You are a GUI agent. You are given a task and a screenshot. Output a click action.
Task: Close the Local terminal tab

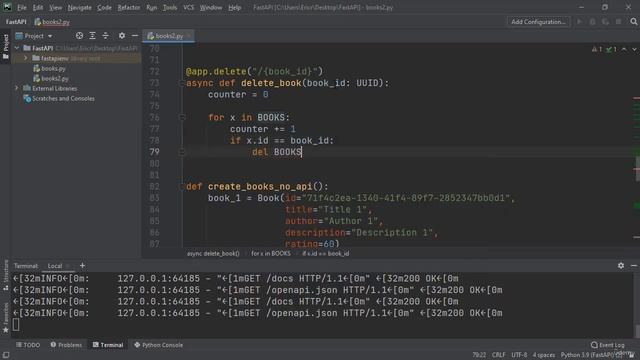pos(68,266)
